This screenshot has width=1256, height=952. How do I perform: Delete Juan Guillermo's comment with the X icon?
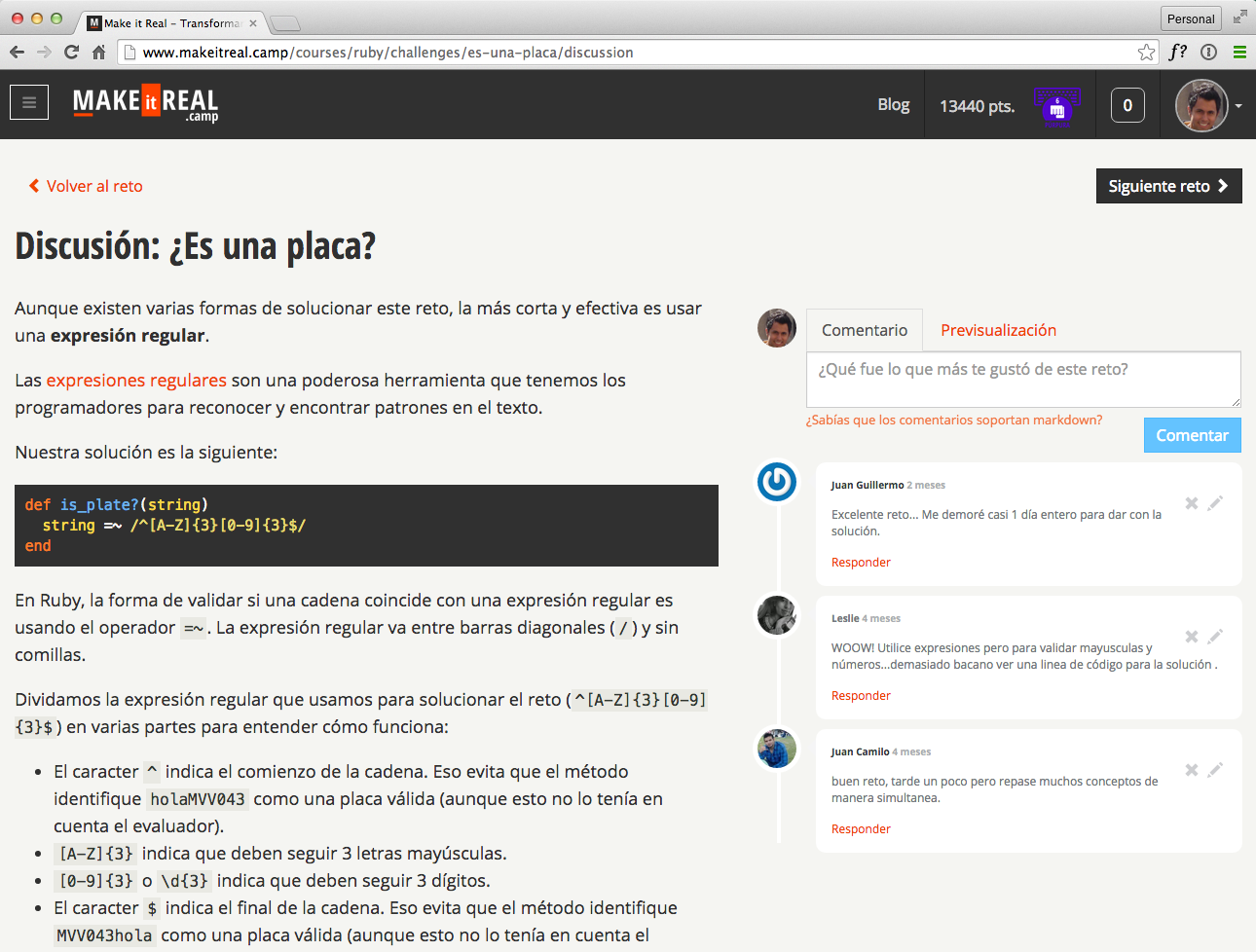coord(1191,502)
